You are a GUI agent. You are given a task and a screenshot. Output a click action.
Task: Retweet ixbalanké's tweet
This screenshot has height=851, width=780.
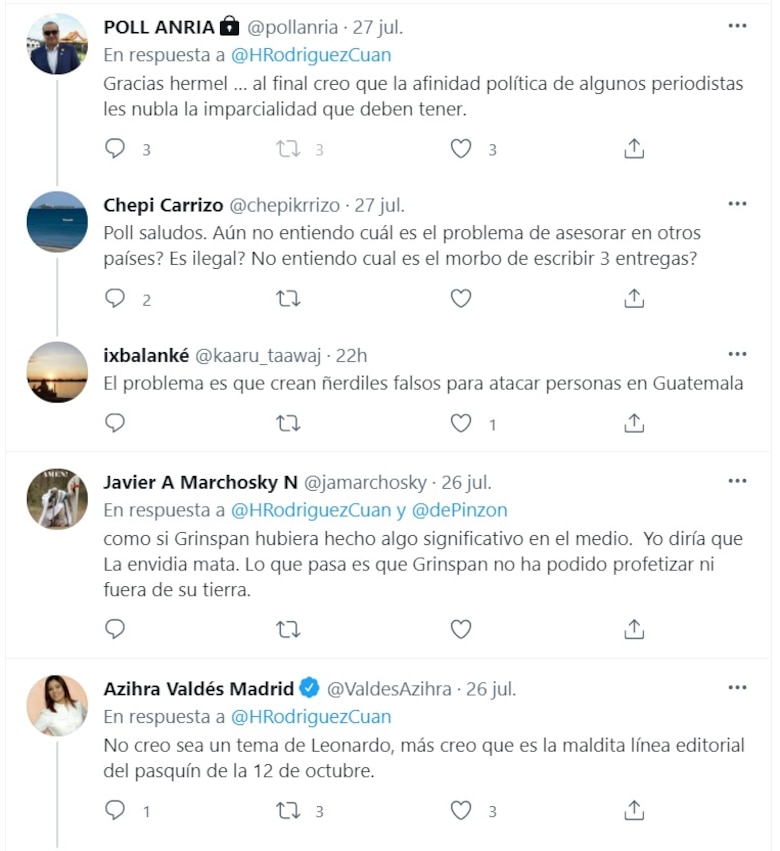click(x=288, y=423)
